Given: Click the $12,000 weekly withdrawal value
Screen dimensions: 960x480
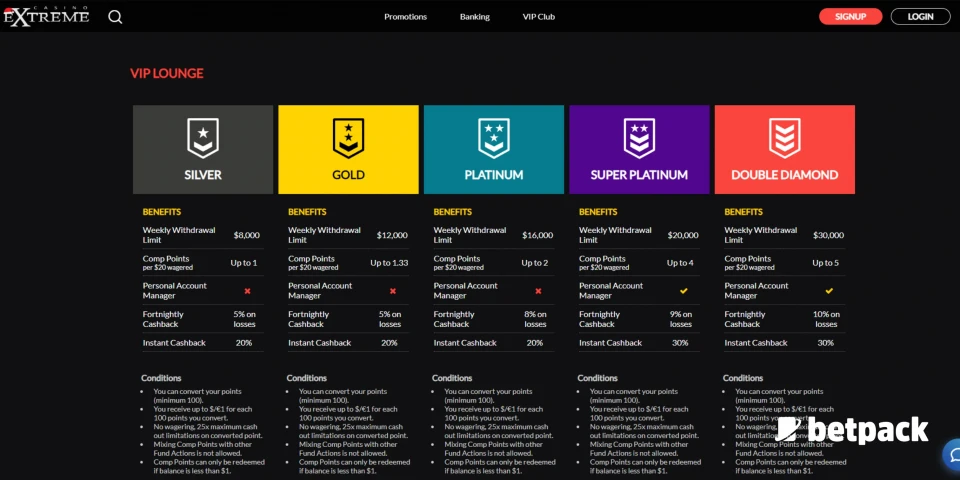Looking at the screenshot, I should (392, 235).
